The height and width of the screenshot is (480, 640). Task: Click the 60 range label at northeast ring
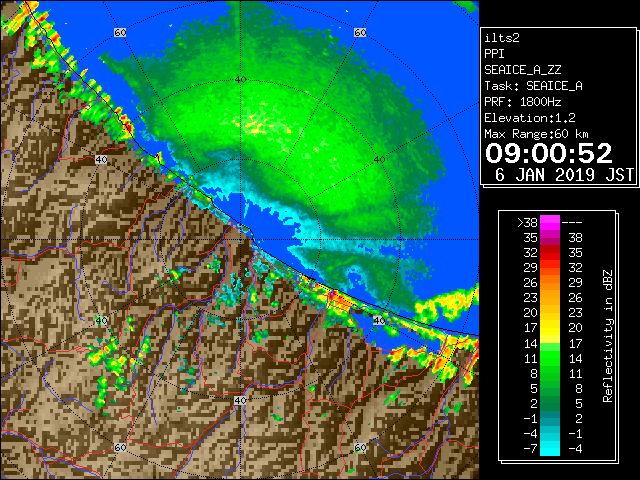(x=360, y=32)
